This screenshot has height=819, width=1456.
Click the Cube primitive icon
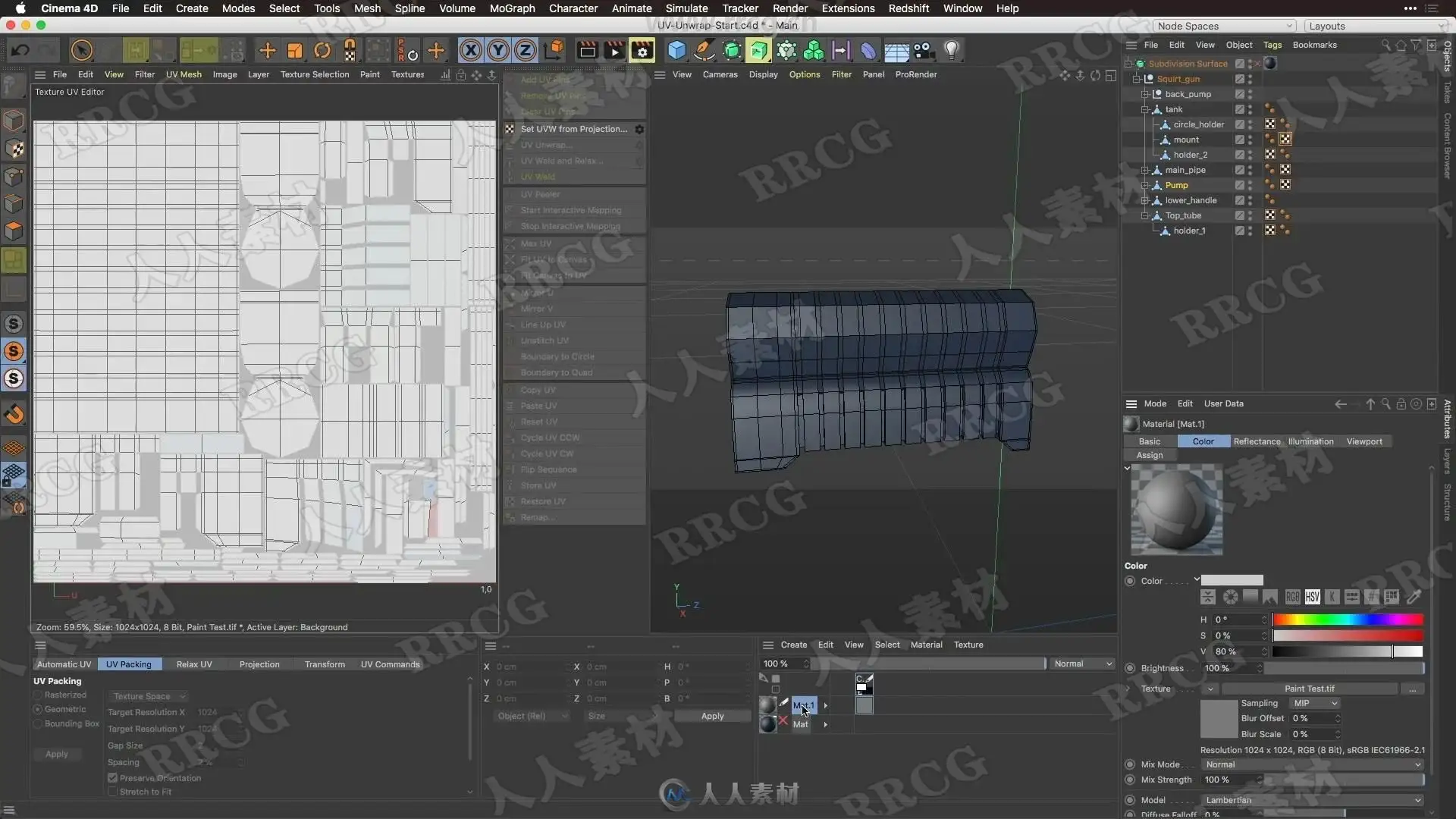(676, 51)
